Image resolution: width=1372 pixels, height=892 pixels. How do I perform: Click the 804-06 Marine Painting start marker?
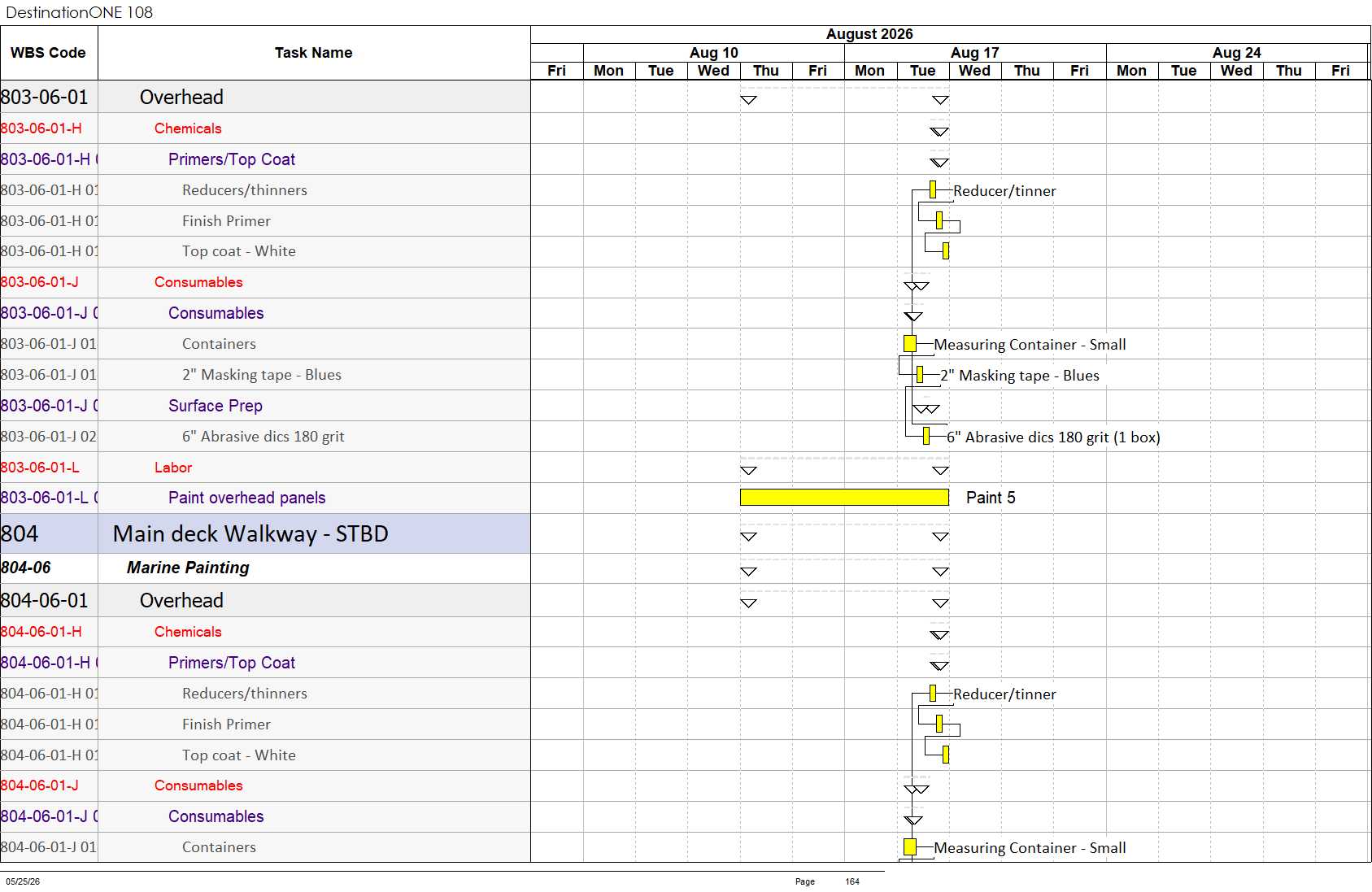click(749, 572)
